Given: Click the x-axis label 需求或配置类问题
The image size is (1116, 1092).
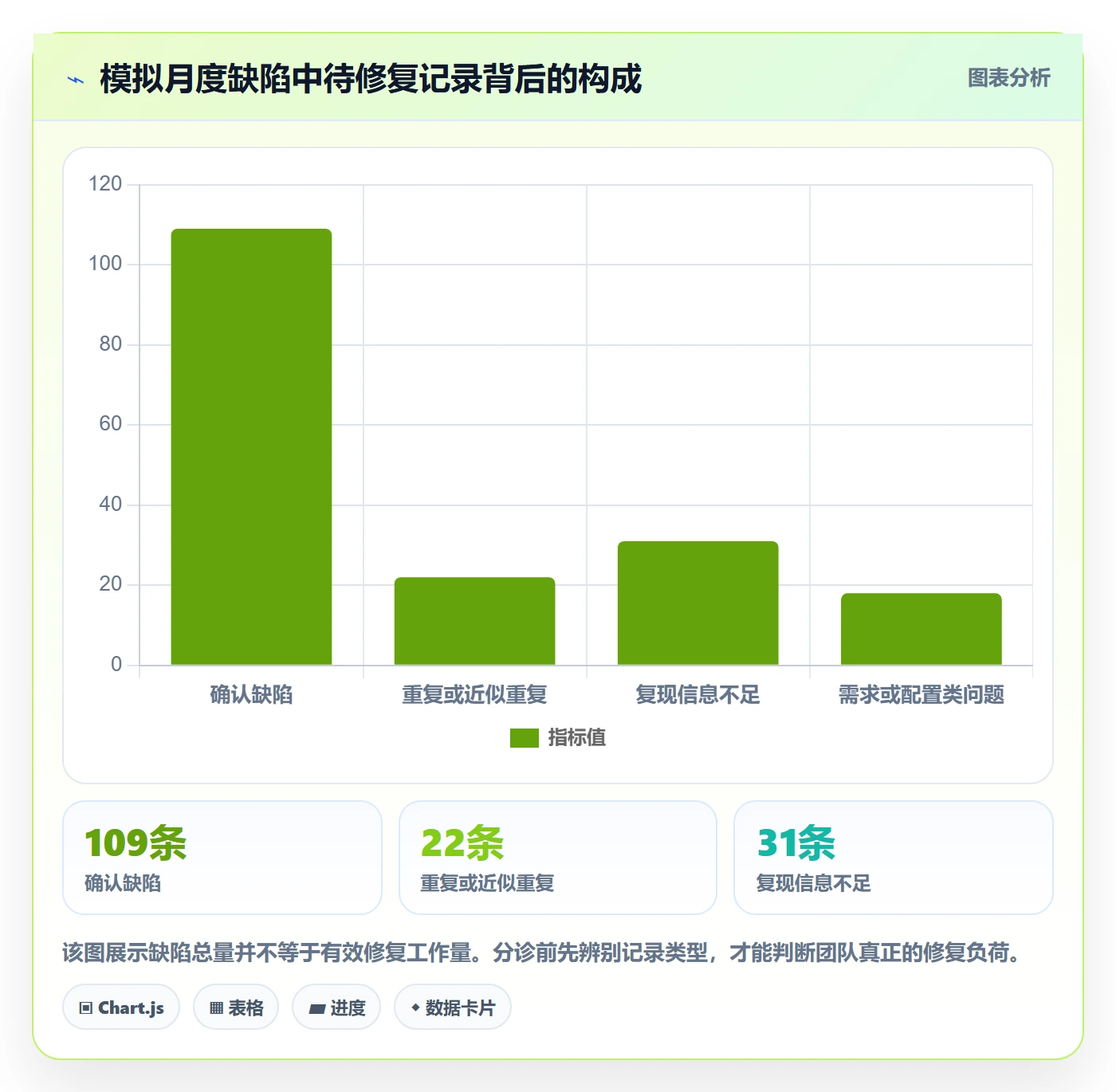Looking at the screenshot, I should point(921,695).
